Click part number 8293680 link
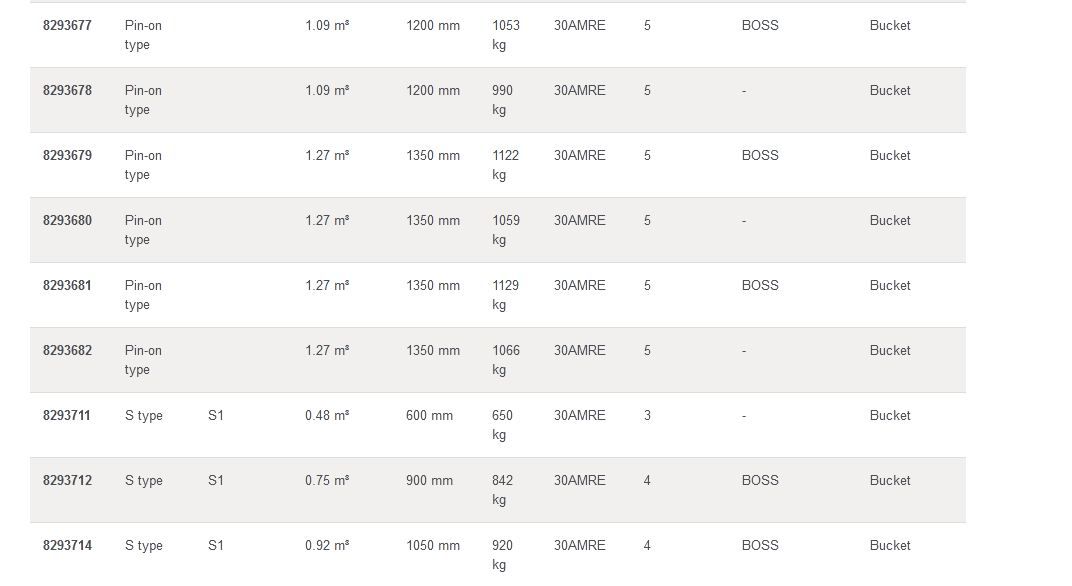 (x=67, y=221)
